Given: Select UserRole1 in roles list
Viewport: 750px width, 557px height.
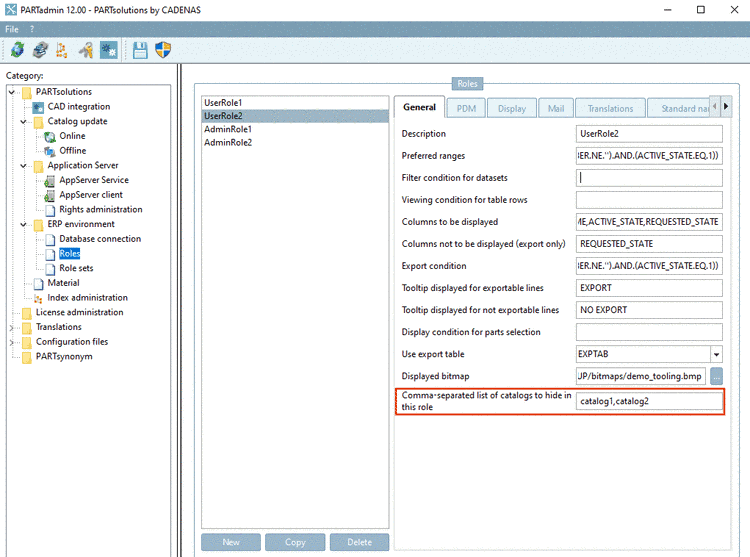Looking at the screenshot, I should pyautogui.click(x=295, y=103).
